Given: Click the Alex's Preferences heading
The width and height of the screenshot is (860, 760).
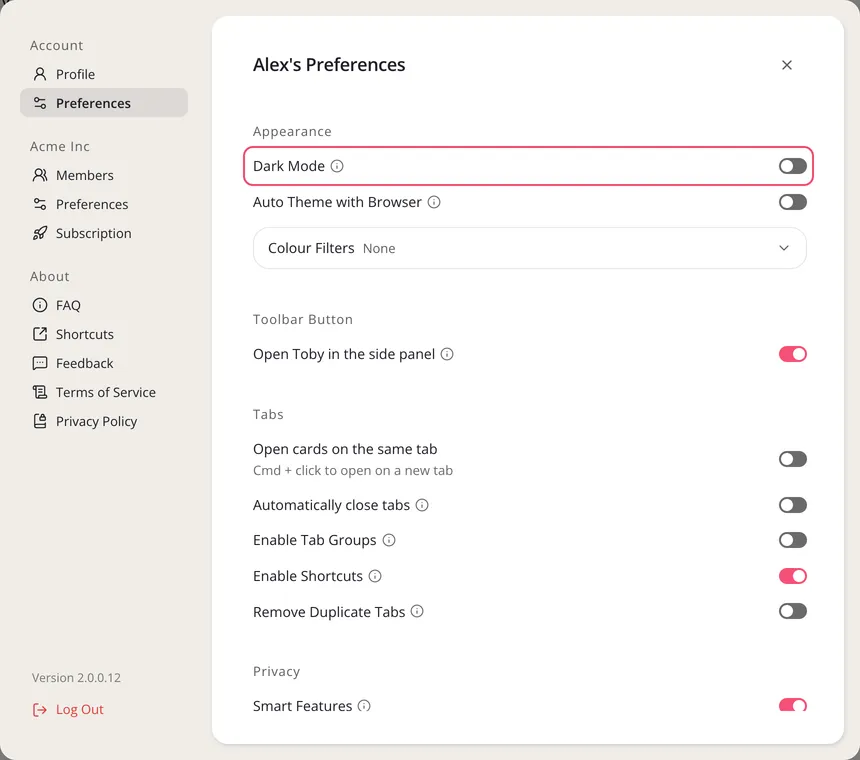Looking at the screenshot, I should pyautogui.click(x=329, y=65).
